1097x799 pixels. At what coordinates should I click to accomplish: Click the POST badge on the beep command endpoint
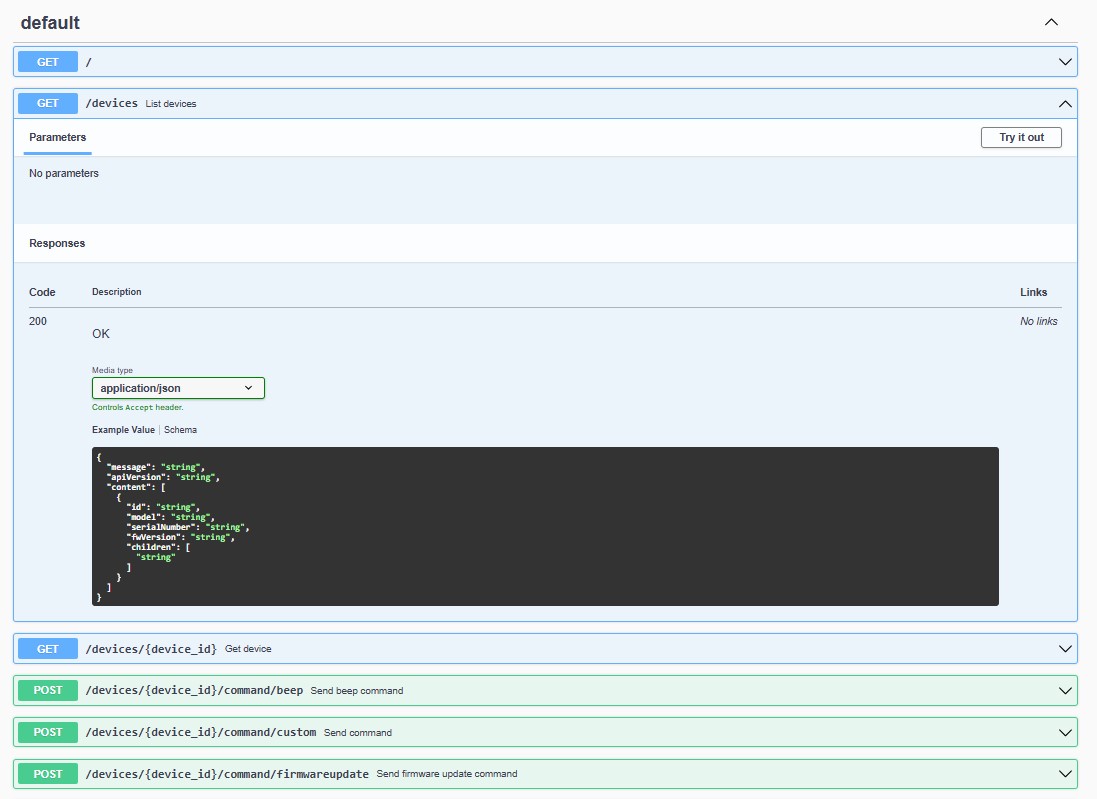tap(47, 690)
